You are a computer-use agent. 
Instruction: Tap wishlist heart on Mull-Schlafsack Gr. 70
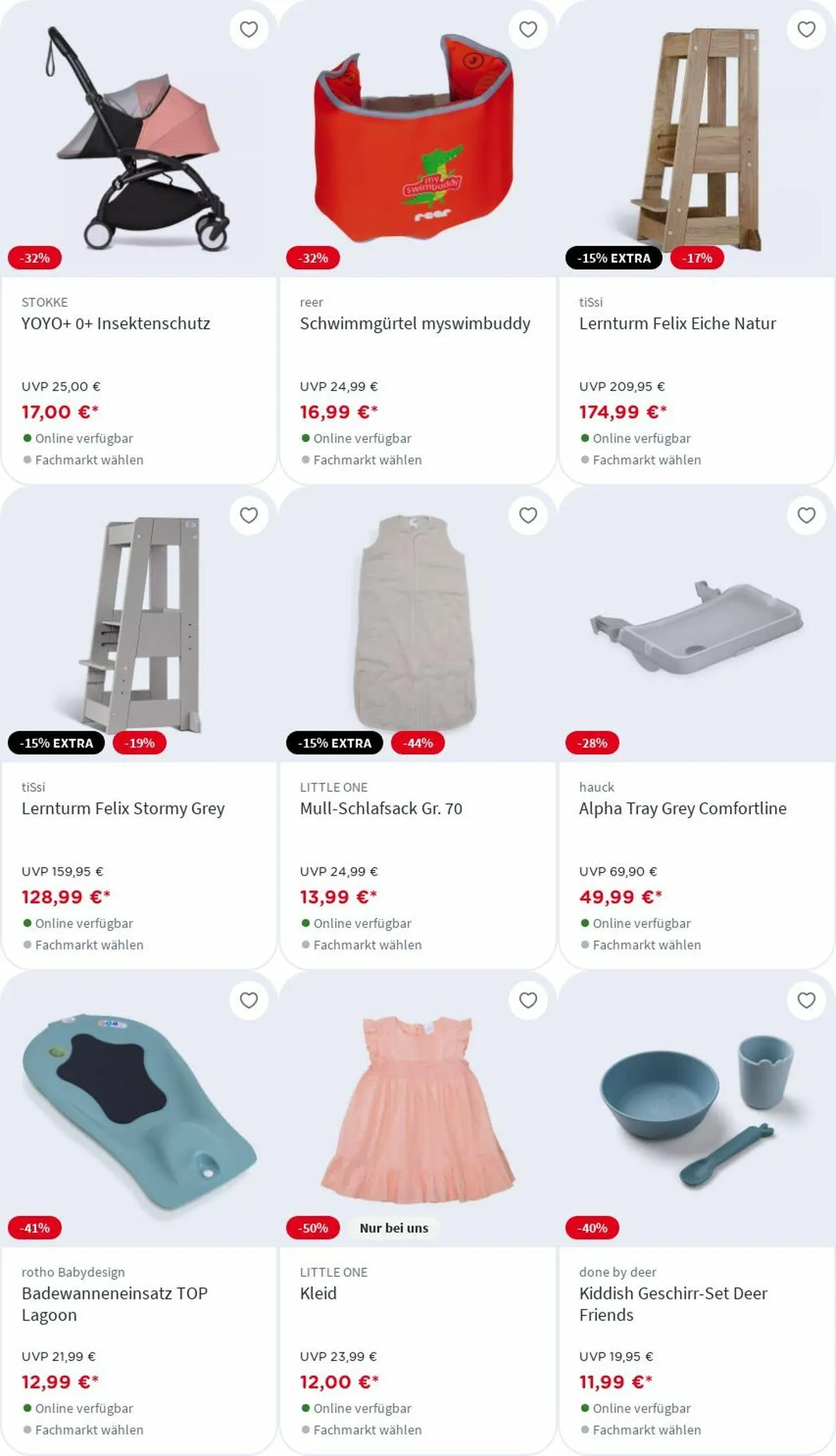pyautogui.click(x=528, y=515)
